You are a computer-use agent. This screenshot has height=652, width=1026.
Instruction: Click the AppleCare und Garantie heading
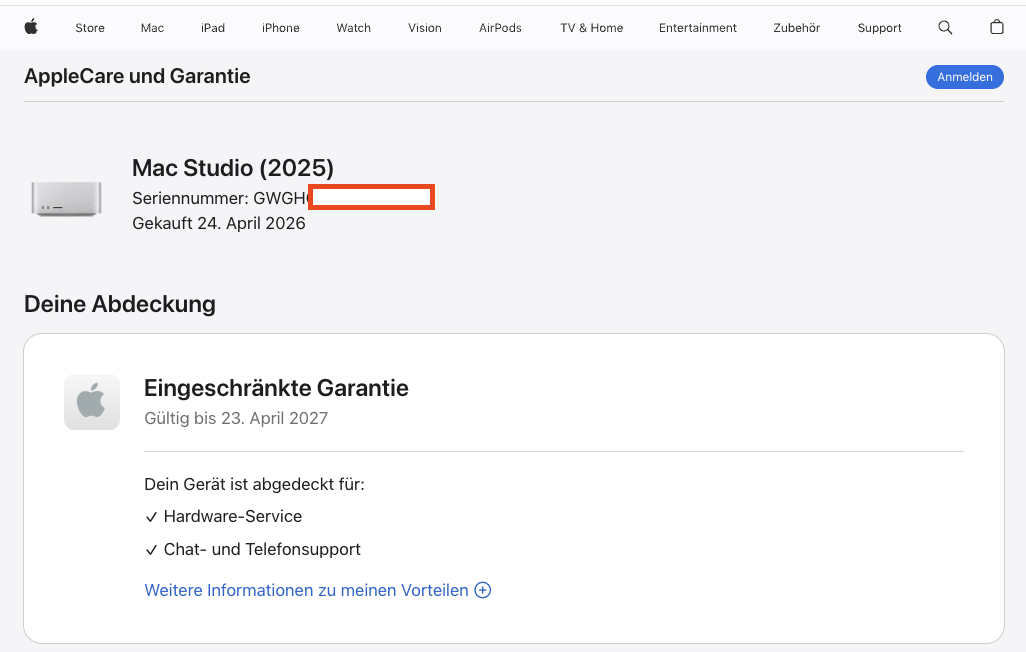tap(137, 76)
